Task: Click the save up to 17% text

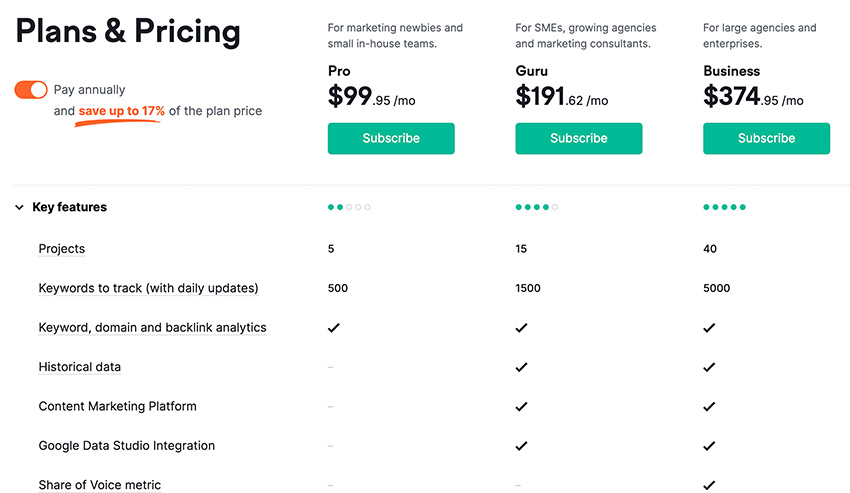Action: pos(121,111)
